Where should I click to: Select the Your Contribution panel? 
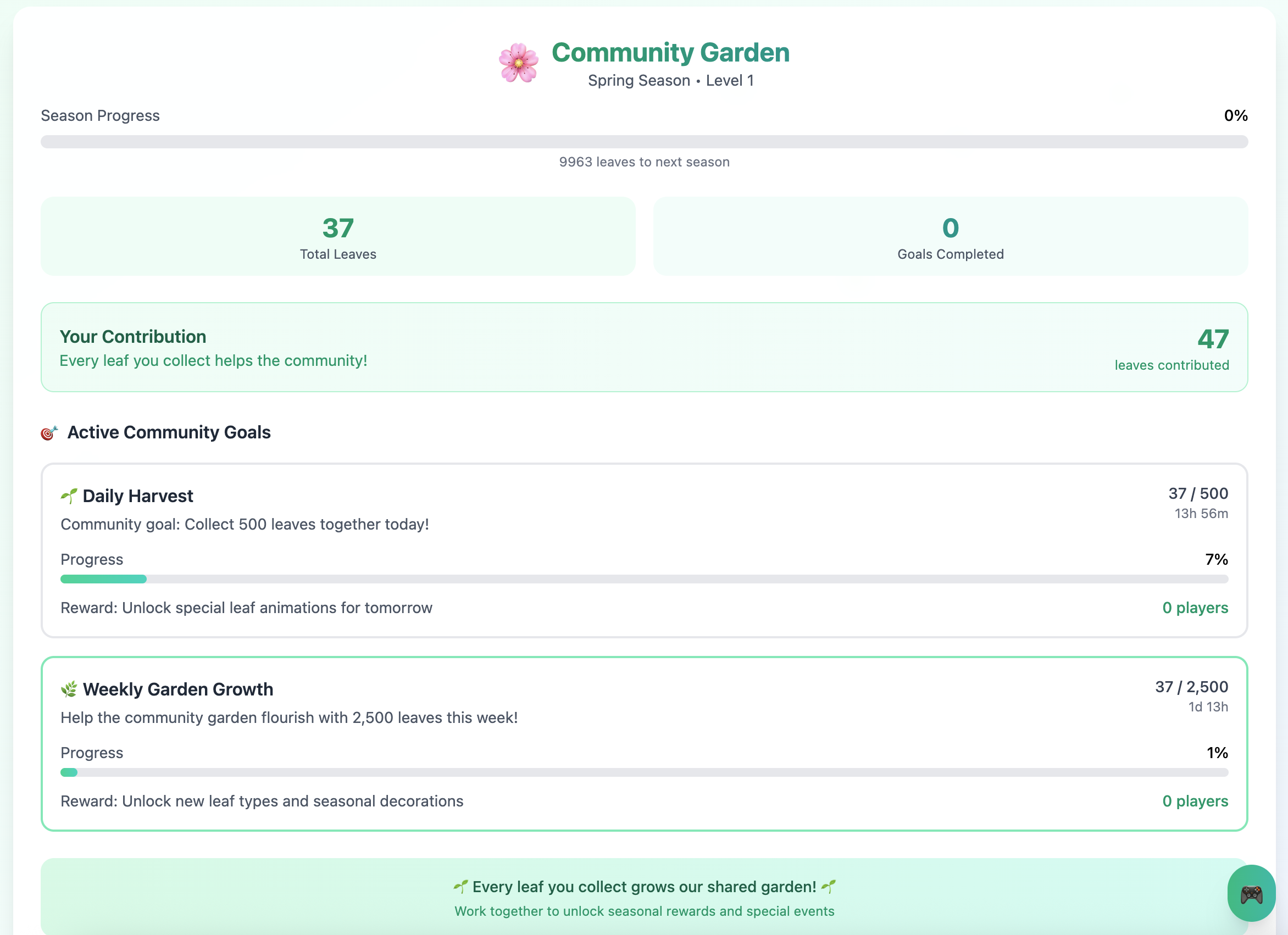644,347
